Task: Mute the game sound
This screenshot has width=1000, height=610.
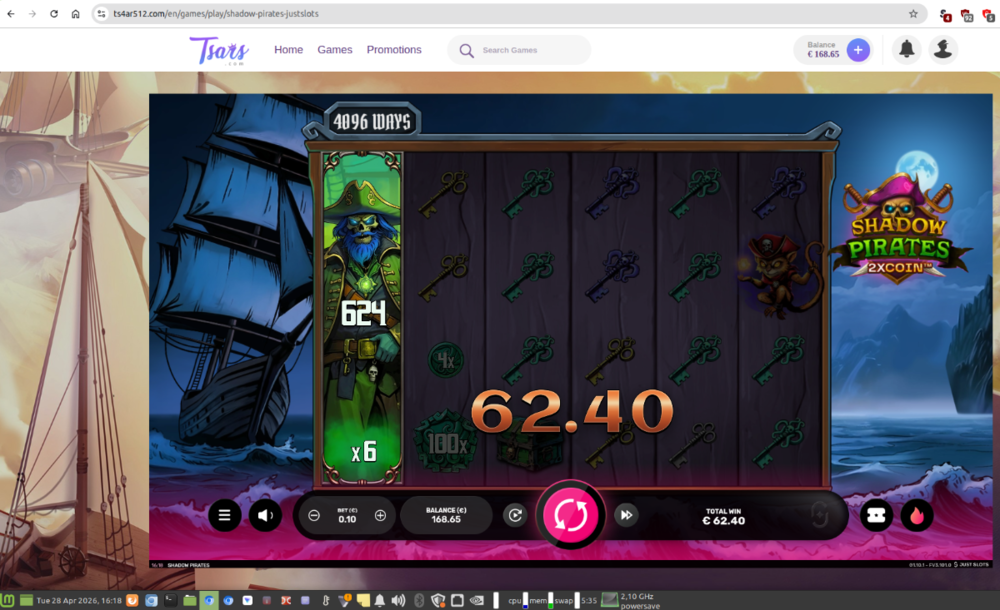Action: point(265,515)
